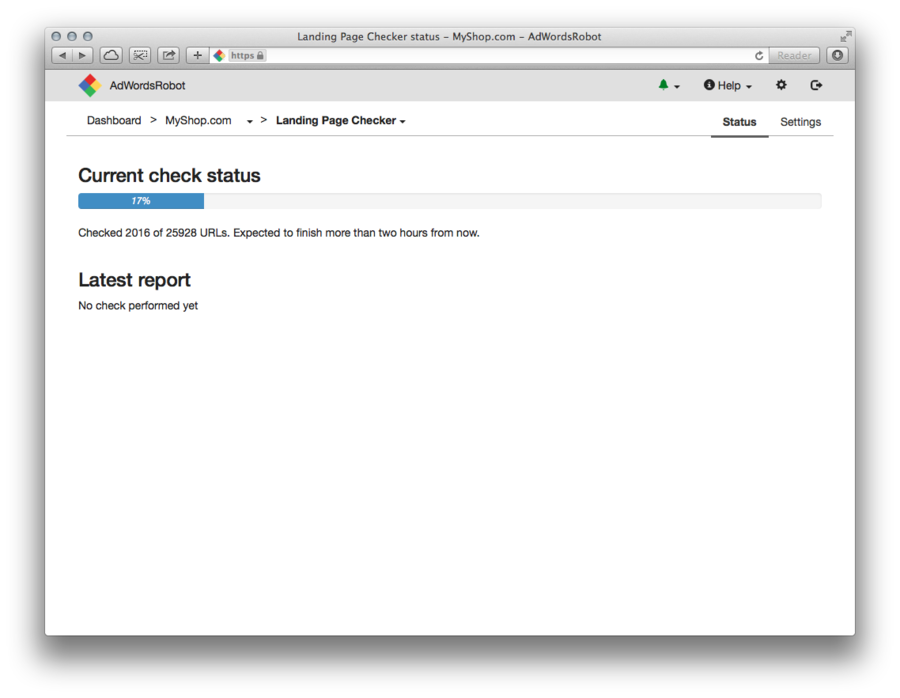This screenshot has width=900, height=698.
Task: Click the Reader button in address bar
Action: pyautogui.click(x=794, y=56)
